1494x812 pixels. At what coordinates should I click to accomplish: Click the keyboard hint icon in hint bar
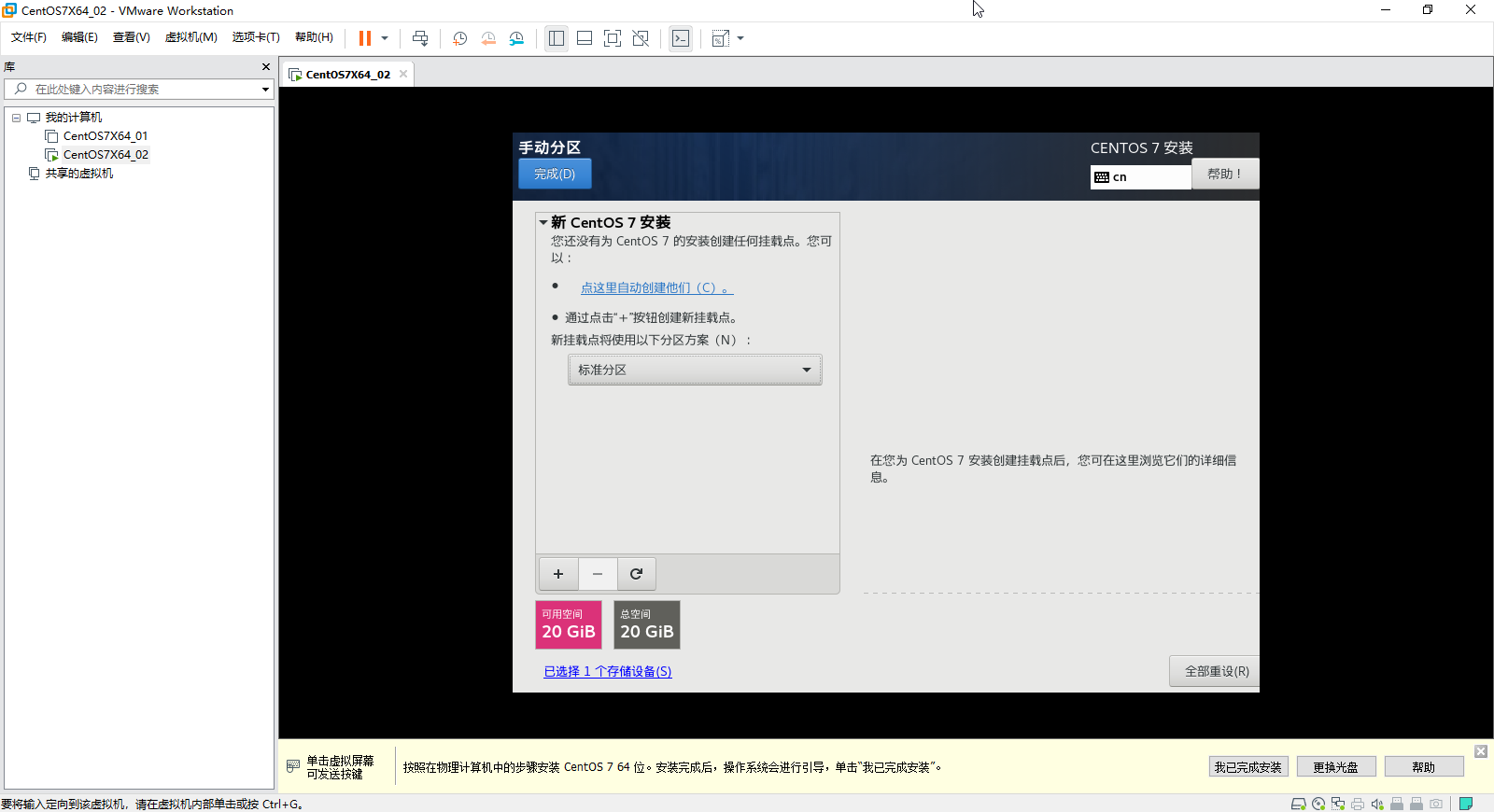coord(293,766)
